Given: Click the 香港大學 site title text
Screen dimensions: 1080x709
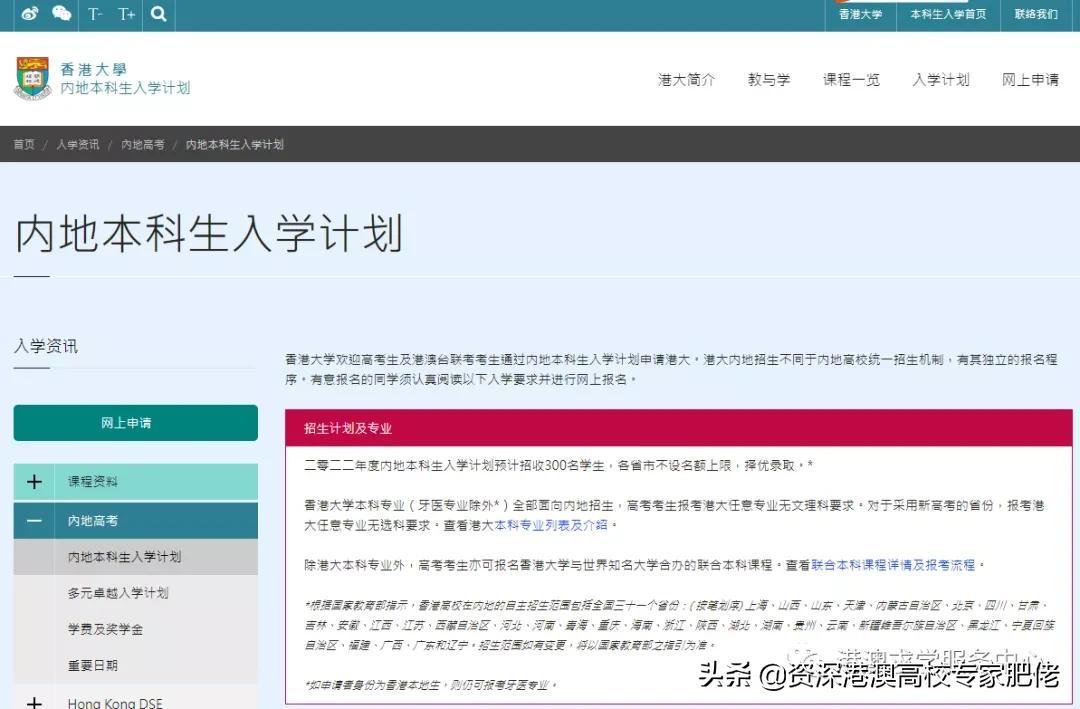Looking at the screenshot, I should [x=94, y=69].
